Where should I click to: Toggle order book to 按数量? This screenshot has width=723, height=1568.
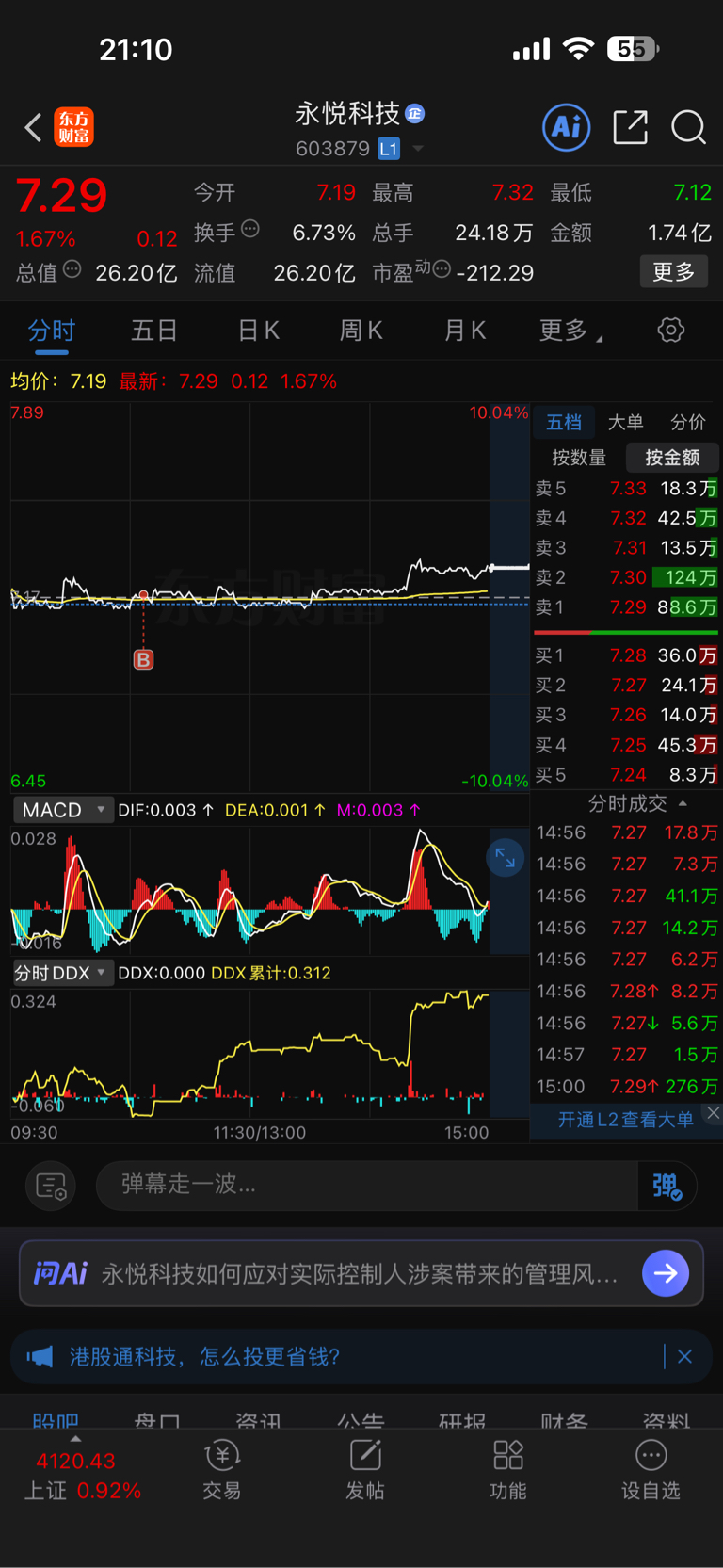pos(579,458)
